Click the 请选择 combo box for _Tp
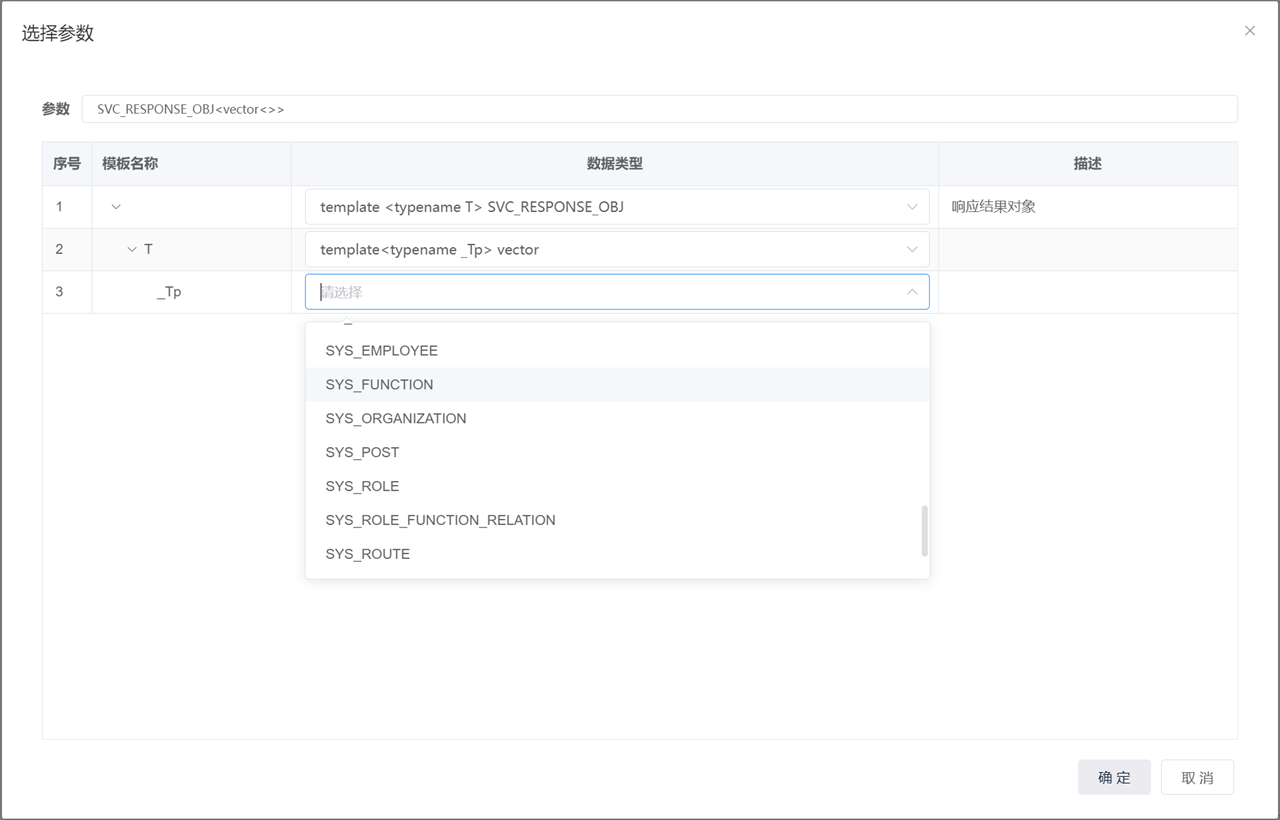The width and height of the screenshot is (1280, 820). 617,292
